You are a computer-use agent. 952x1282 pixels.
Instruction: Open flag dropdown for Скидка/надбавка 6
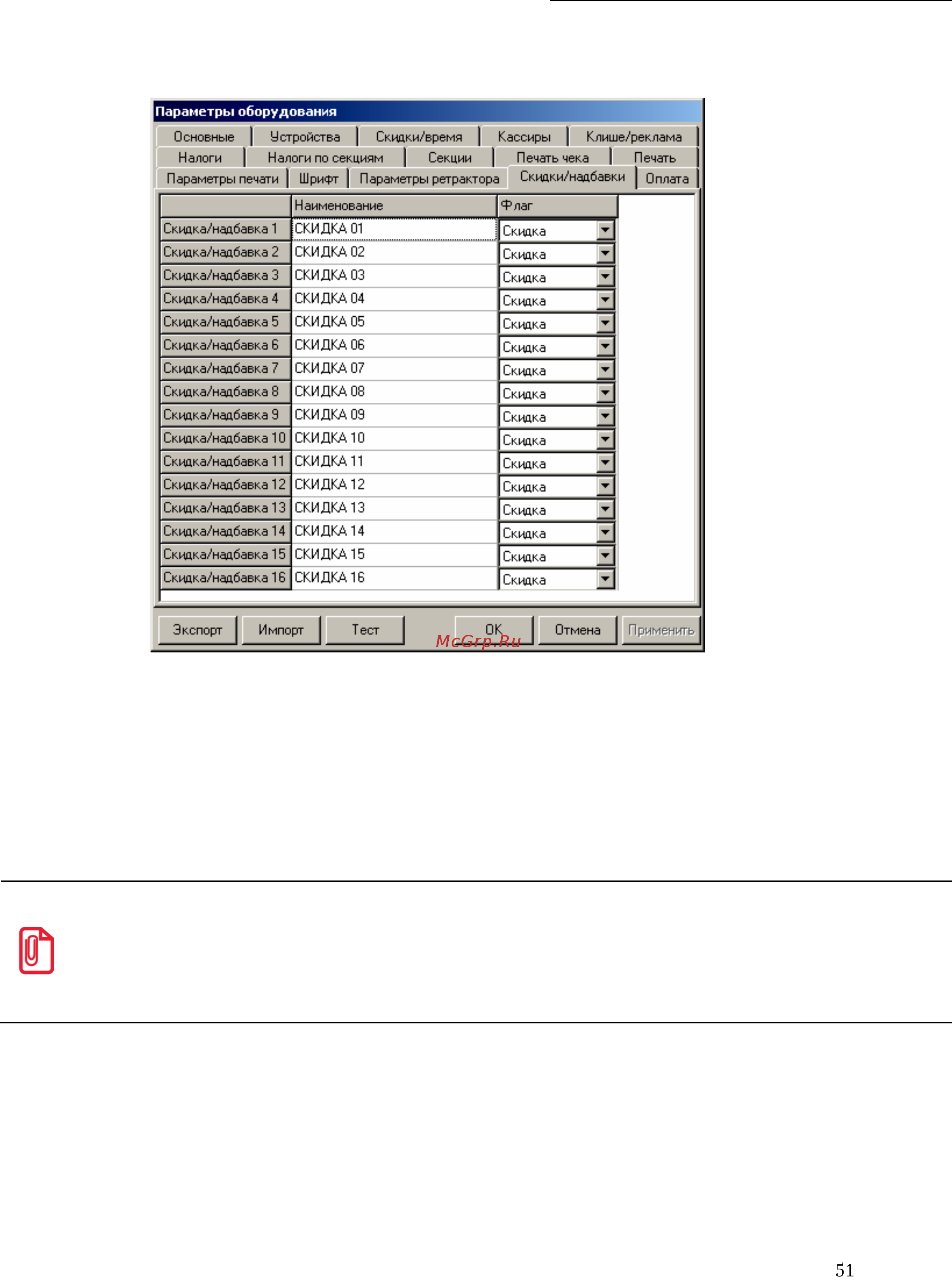click(x=605, y=347)
